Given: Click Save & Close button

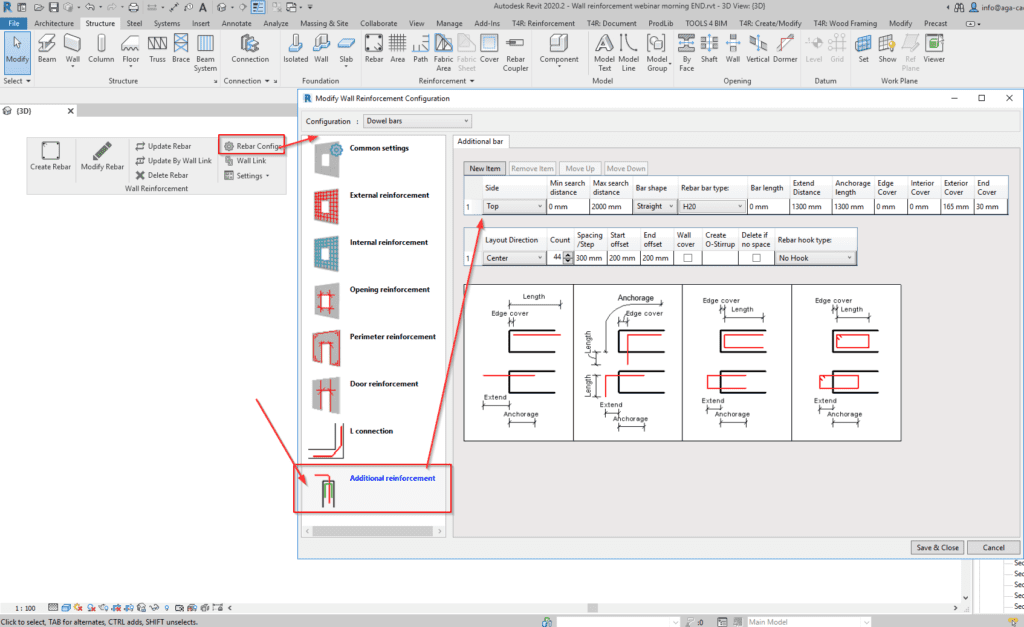Looking at the screenshot, I should click(937, 548).
